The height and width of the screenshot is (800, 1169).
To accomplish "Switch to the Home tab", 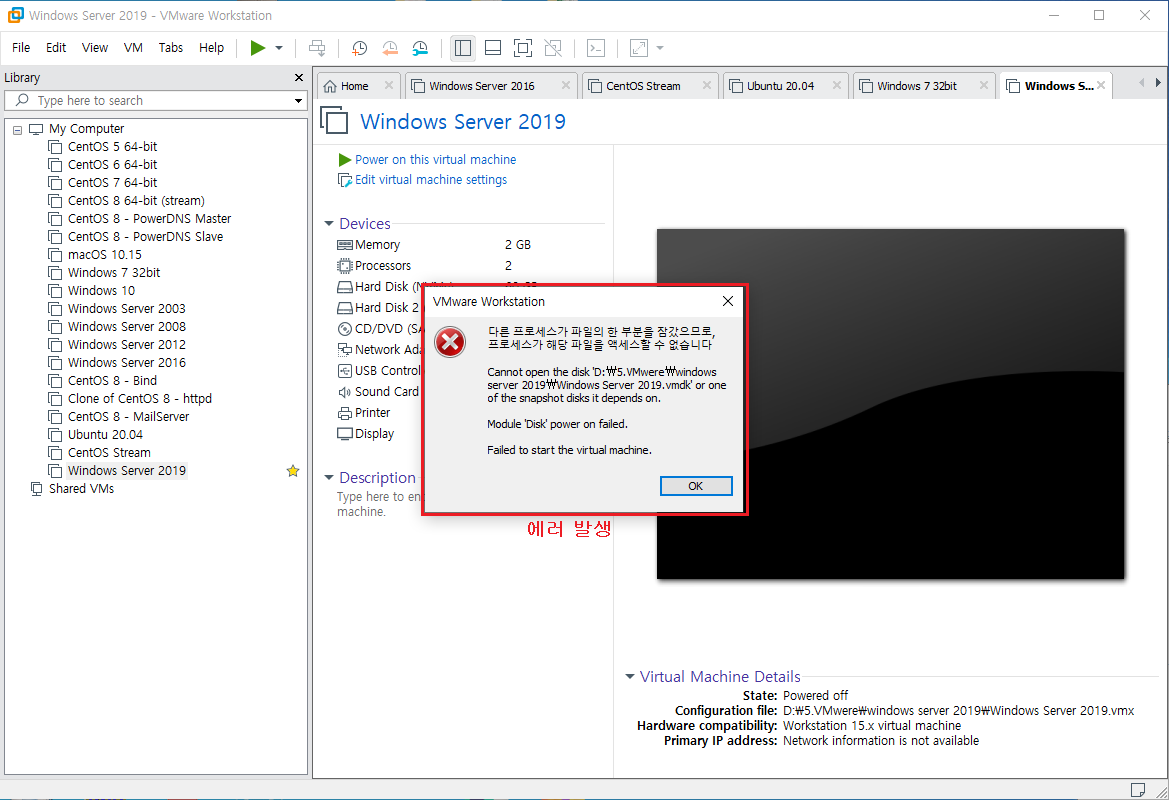I will pos(354,86).
